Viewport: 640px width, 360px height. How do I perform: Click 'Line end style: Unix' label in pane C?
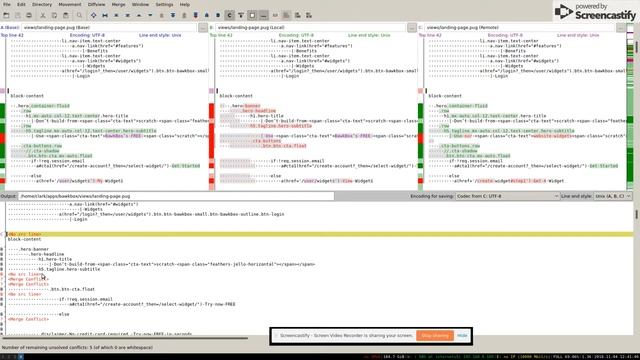click(x=578, y=36)
